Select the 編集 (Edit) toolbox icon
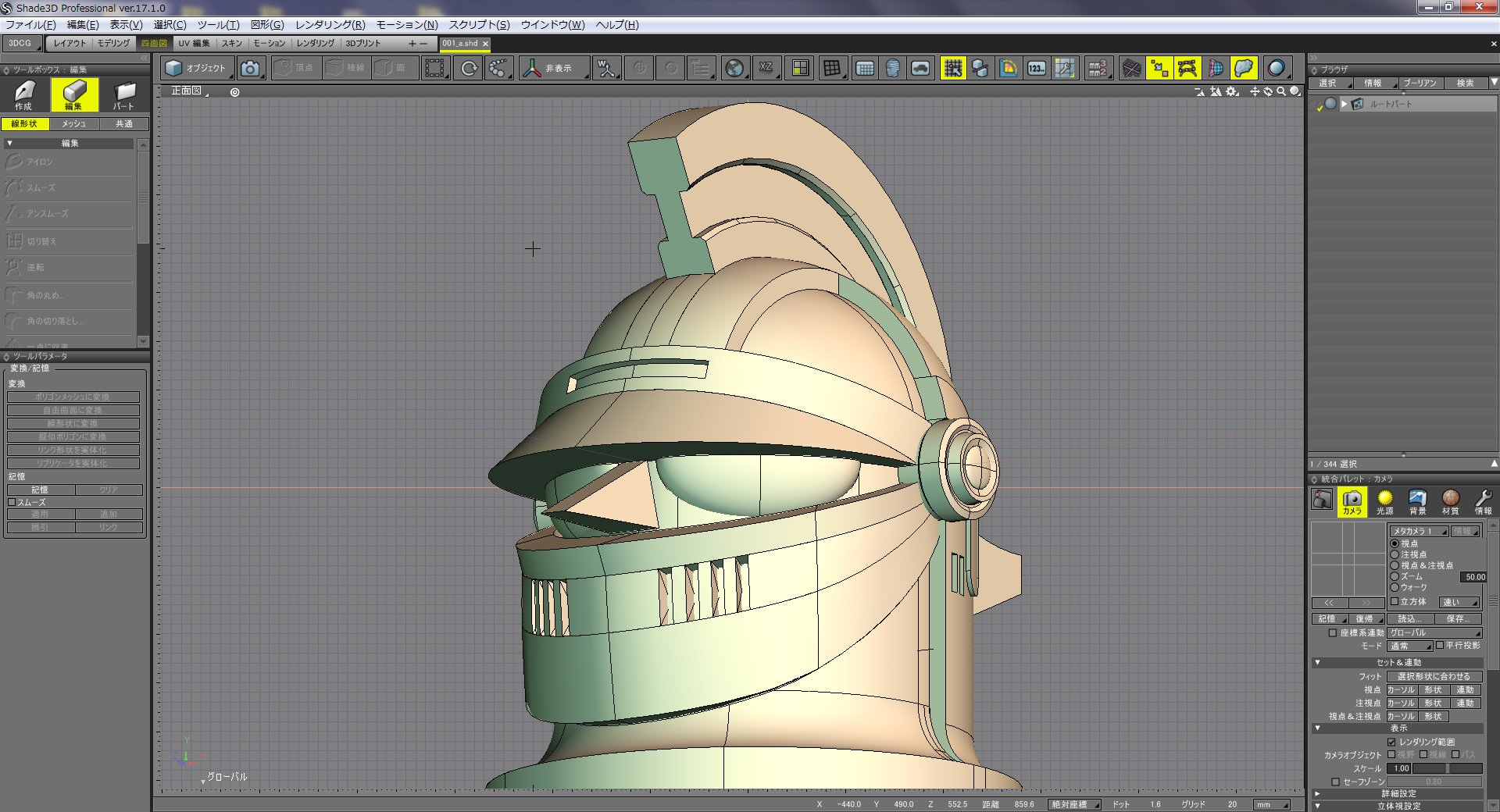Image resolution: width=1500 pixels, height=812 pixels. click(x=73, y=95)
